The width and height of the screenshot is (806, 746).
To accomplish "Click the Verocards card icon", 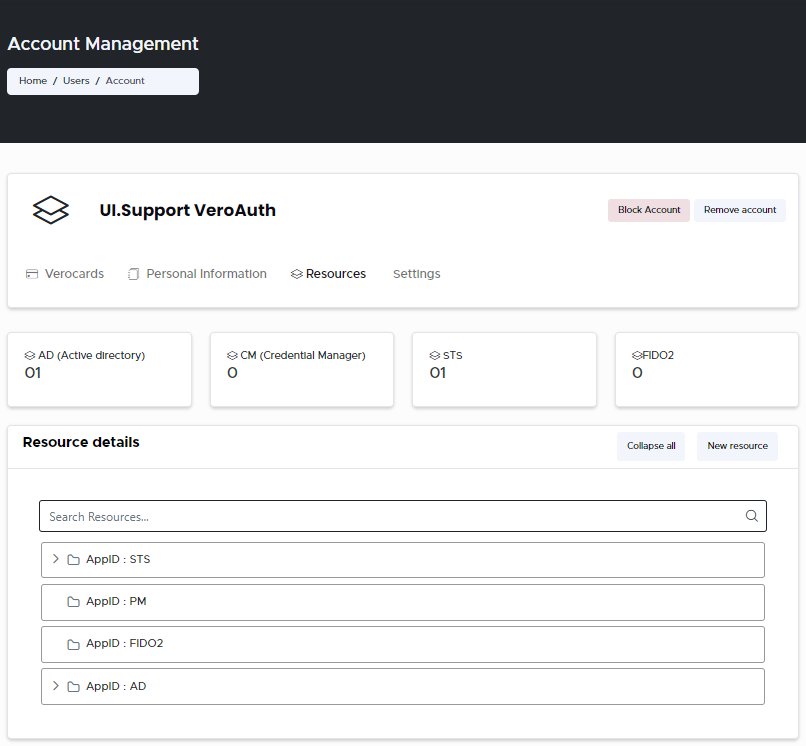I will [32, 274].
